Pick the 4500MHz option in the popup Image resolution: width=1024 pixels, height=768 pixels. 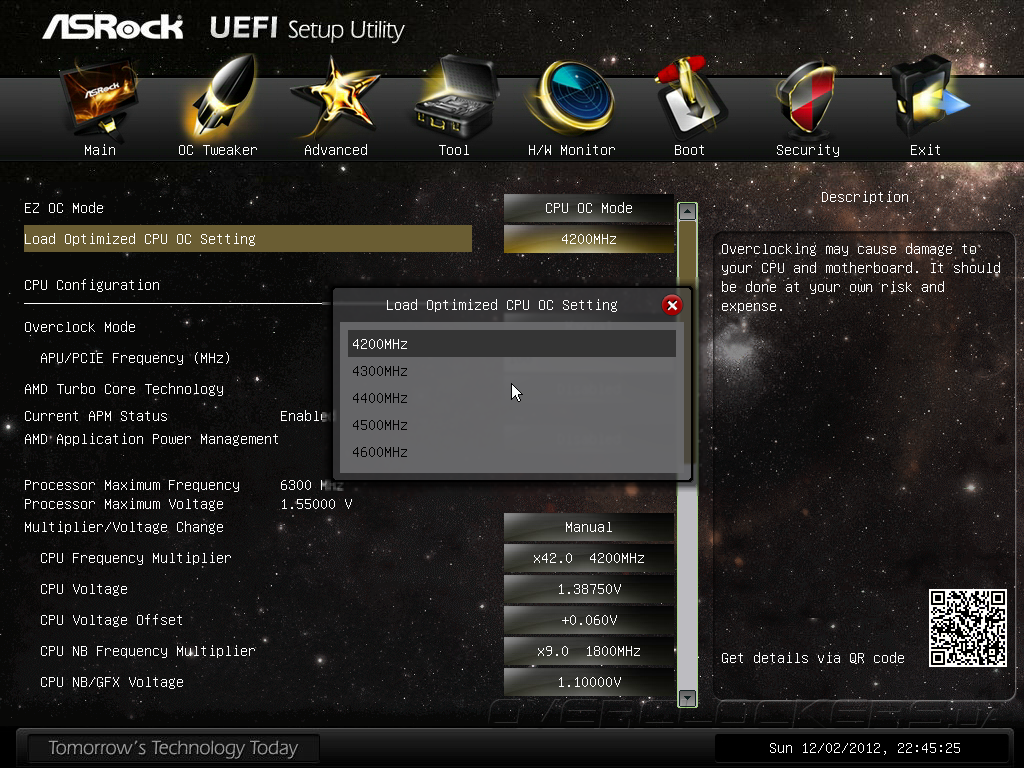click(511, 425)
